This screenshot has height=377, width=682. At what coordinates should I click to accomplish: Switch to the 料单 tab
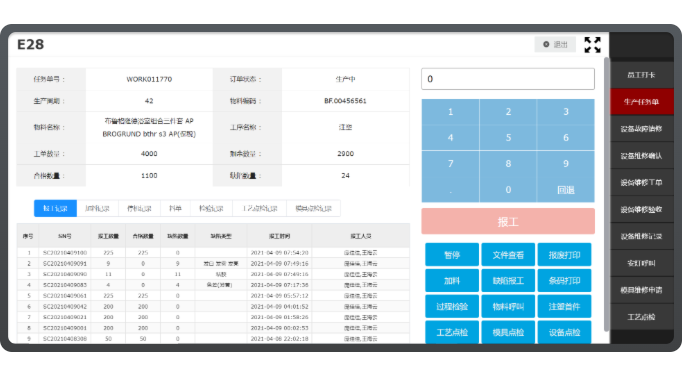point(175,208)
